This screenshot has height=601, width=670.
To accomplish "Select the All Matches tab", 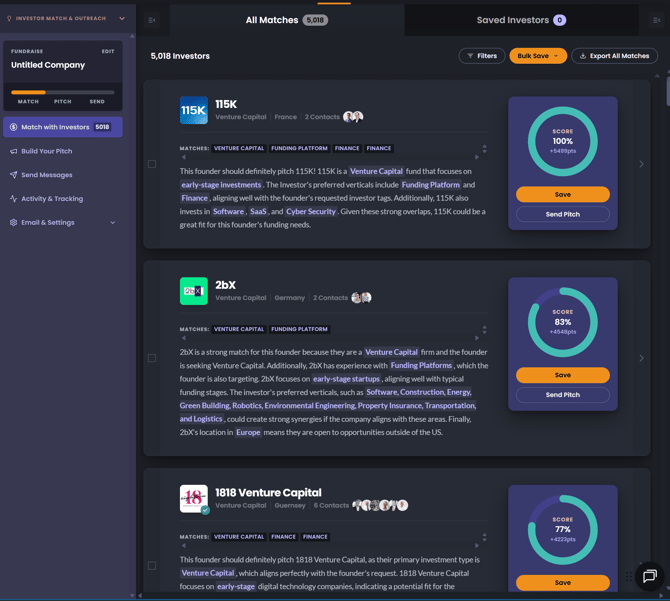I will point(286,20).
